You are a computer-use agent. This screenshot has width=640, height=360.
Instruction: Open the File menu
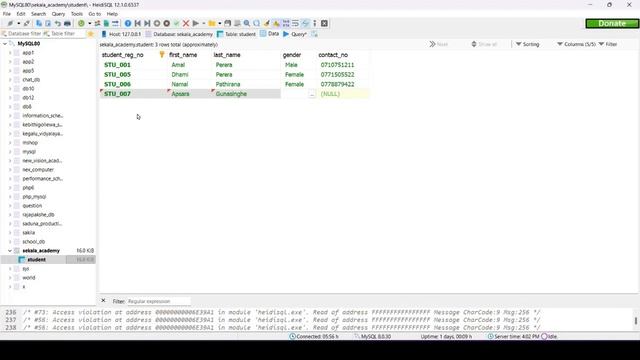[7, 14]
